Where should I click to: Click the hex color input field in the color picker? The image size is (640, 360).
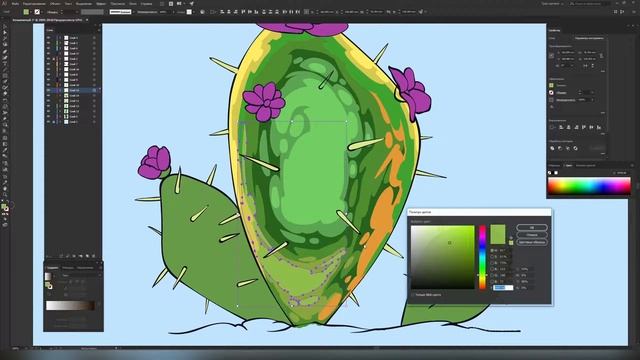(x=503, y=288)
